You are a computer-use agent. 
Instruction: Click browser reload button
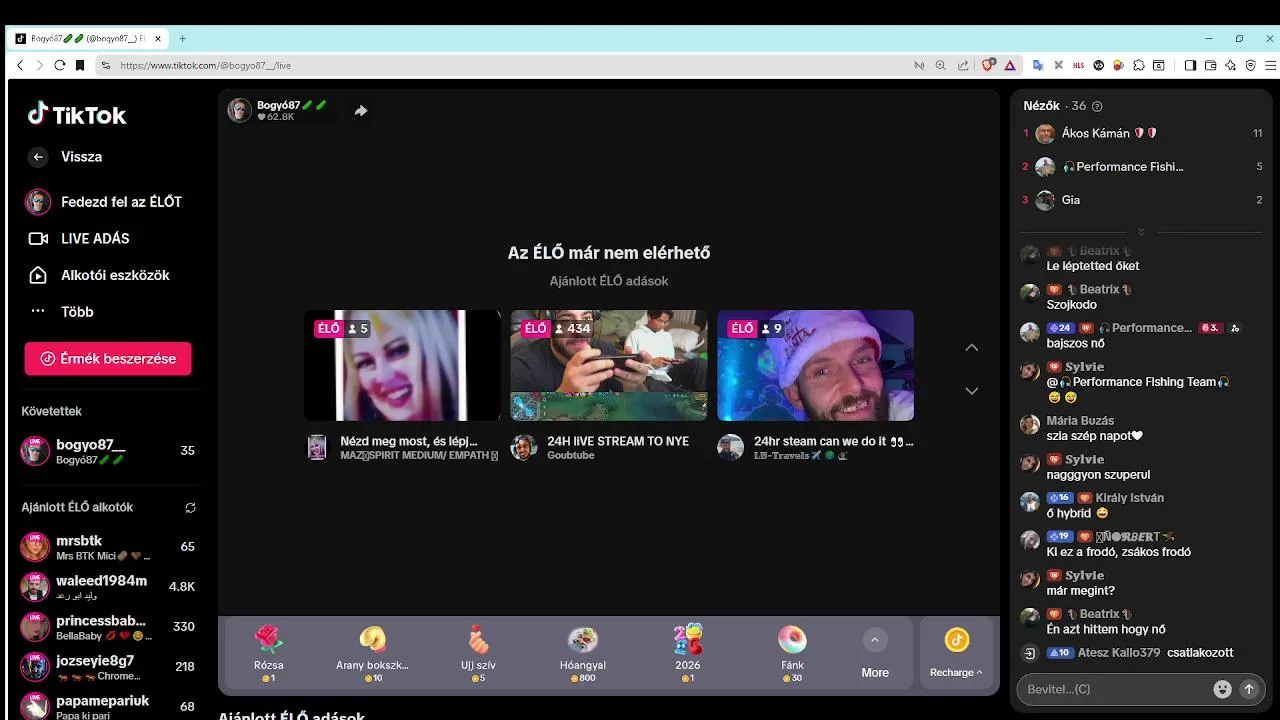click(59, 65)
